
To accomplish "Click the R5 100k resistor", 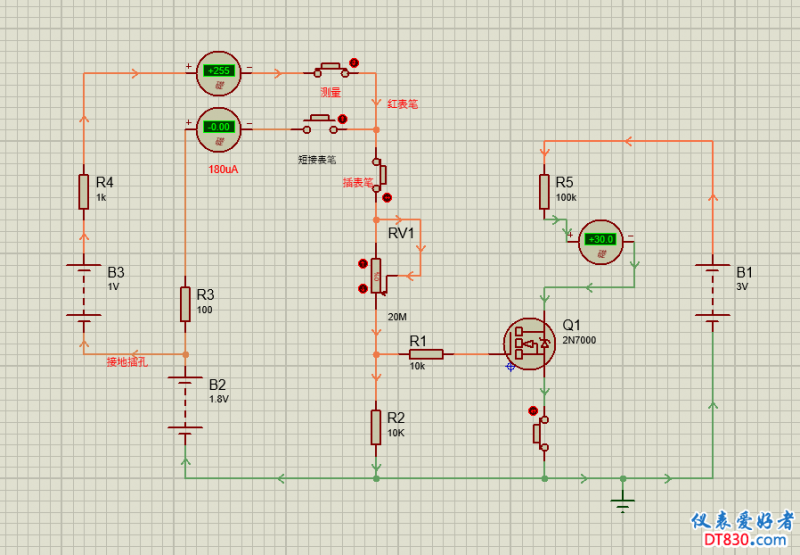I will tap(544, 190).
